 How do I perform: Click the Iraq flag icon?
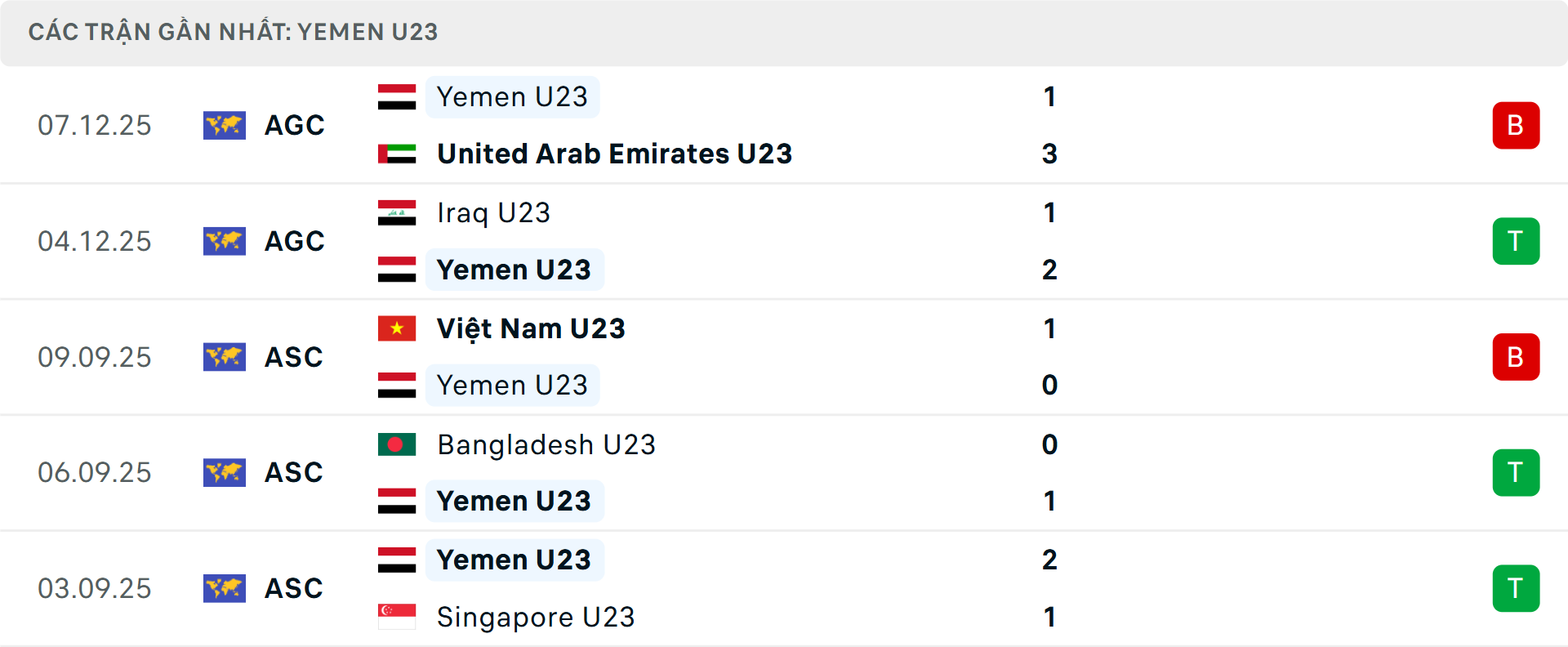coord(397,212)
